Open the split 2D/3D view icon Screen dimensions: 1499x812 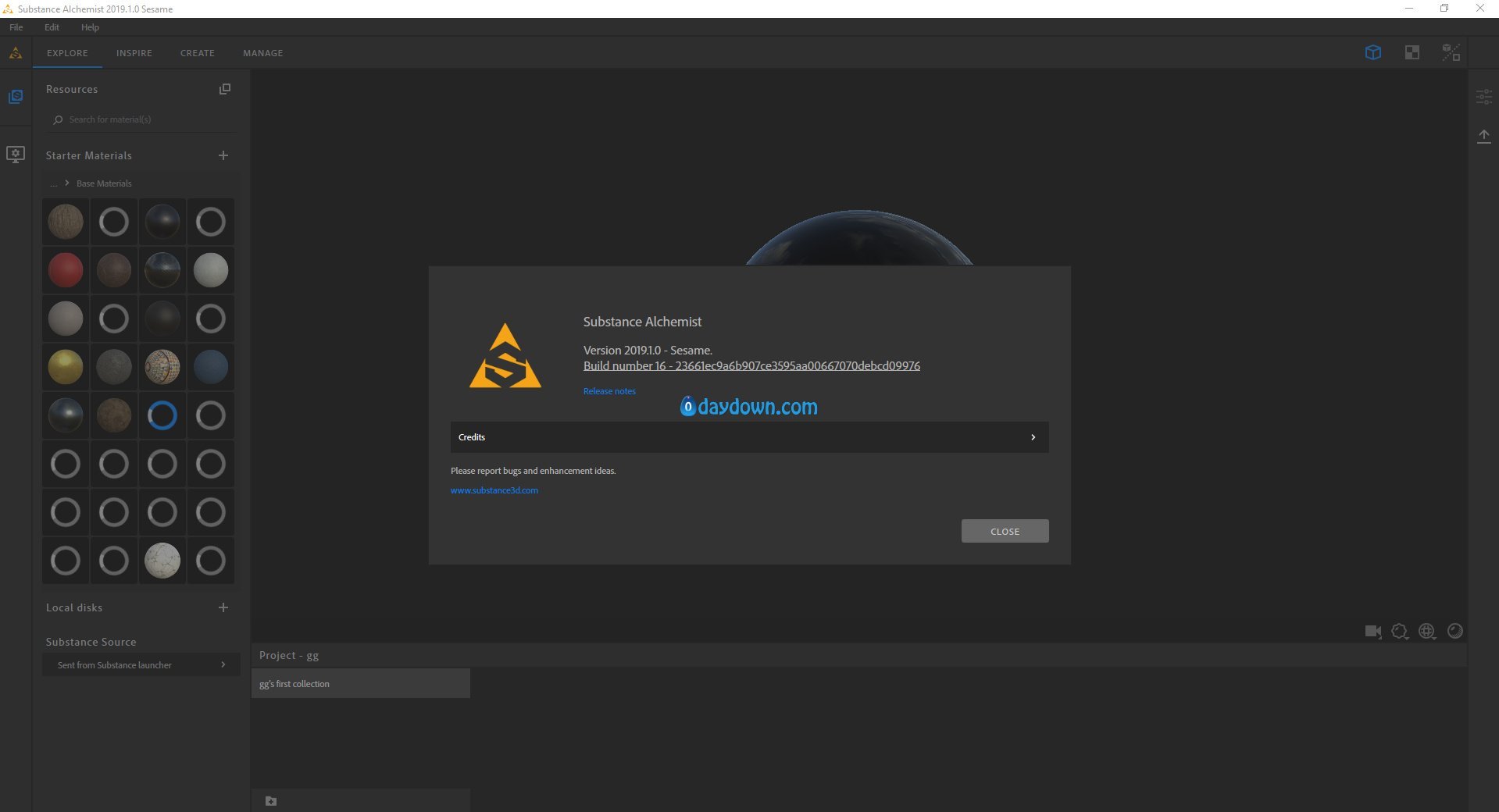pyautogui.click(x=1450, y=52)
